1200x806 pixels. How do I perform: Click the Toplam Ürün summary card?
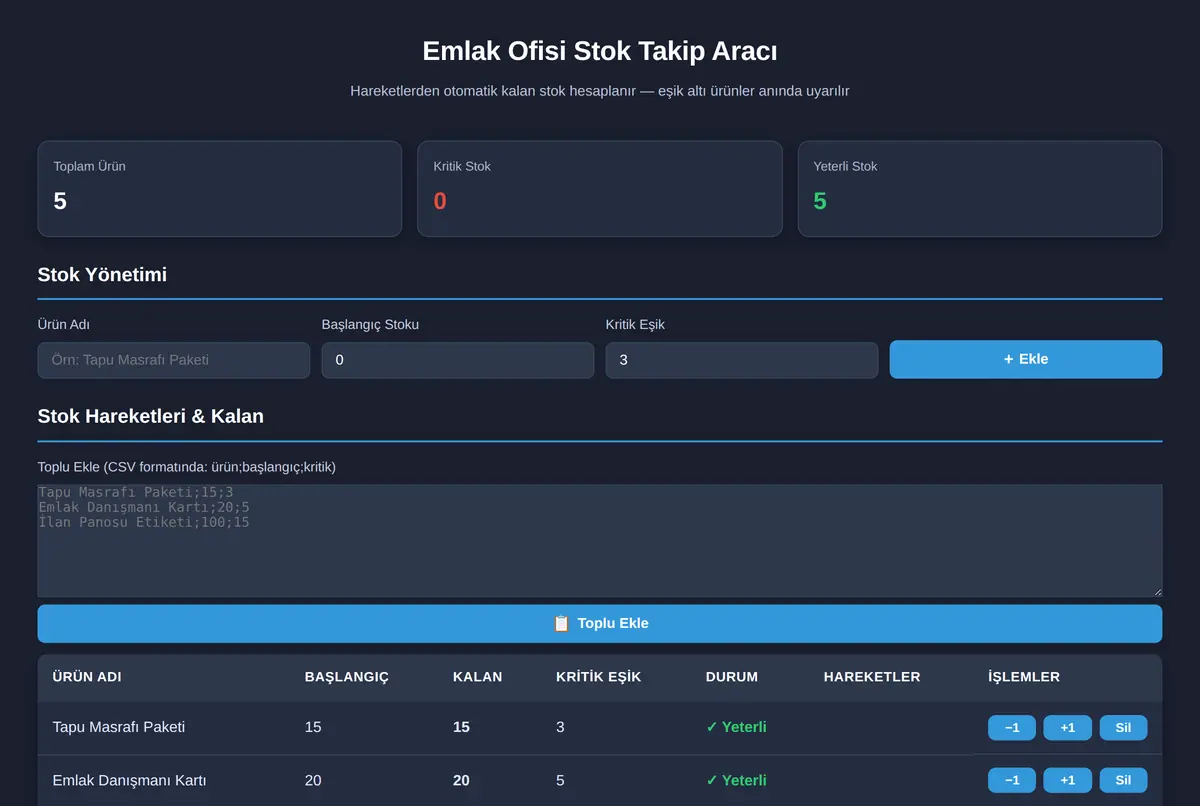tap(220, 189)
